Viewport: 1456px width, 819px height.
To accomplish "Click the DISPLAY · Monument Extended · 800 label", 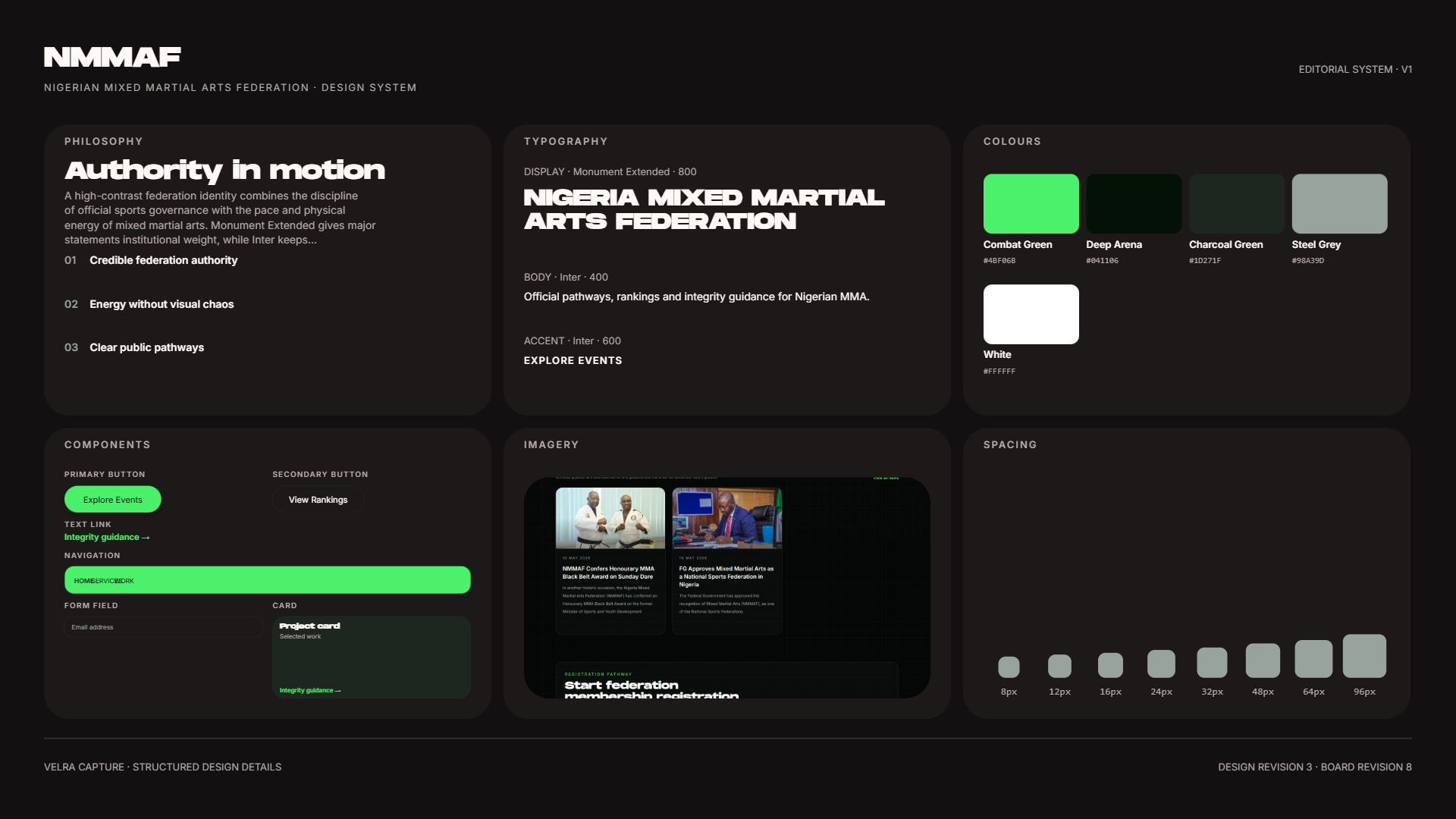I will pos(610,172).
